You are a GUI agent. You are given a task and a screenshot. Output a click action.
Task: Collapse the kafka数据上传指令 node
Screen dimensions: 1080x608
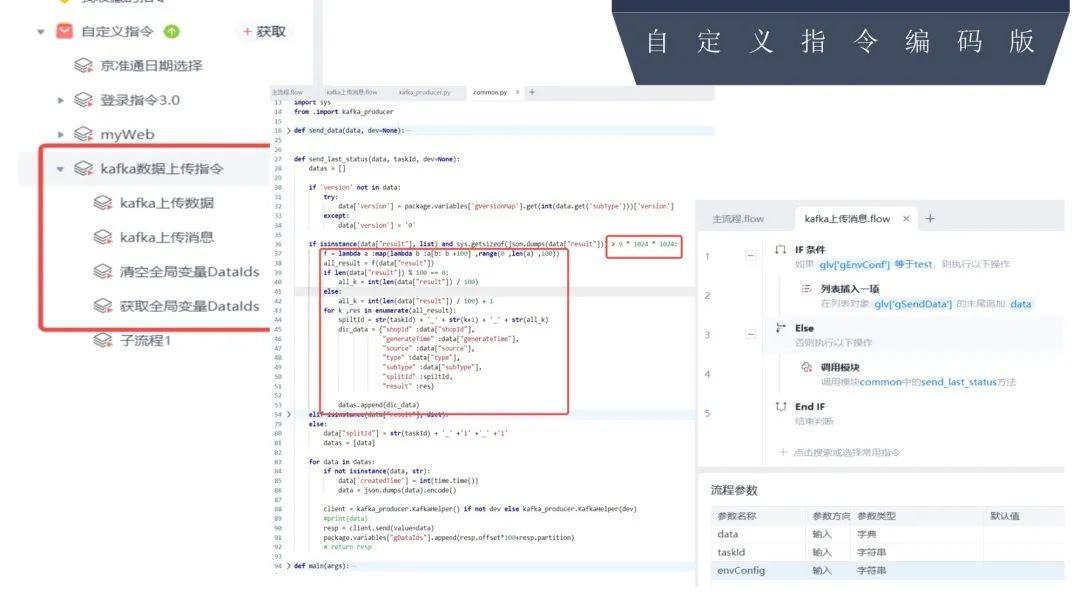click(61, 169)
